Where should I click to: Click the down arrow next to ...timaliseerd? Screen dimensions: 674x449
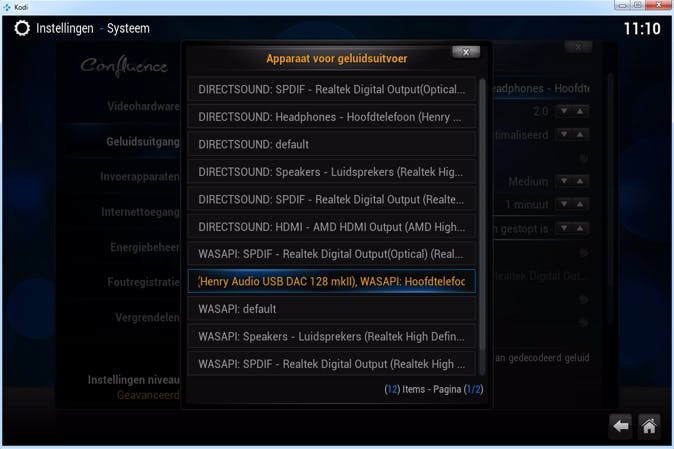[564, 134]
